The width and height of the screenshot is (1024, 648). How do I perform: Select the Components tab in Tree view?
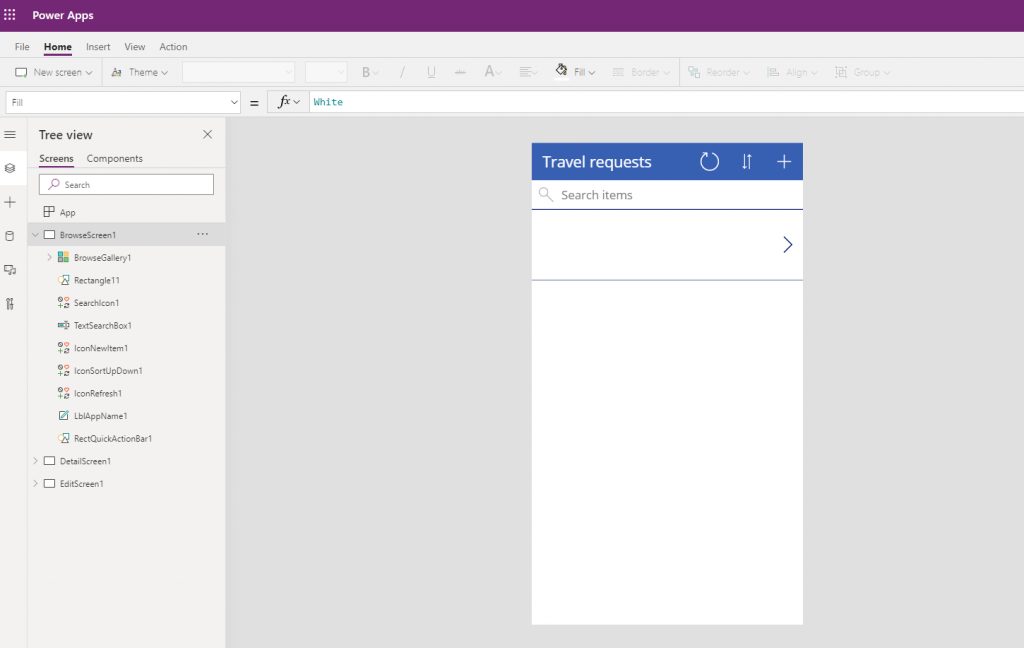point(114,159)
